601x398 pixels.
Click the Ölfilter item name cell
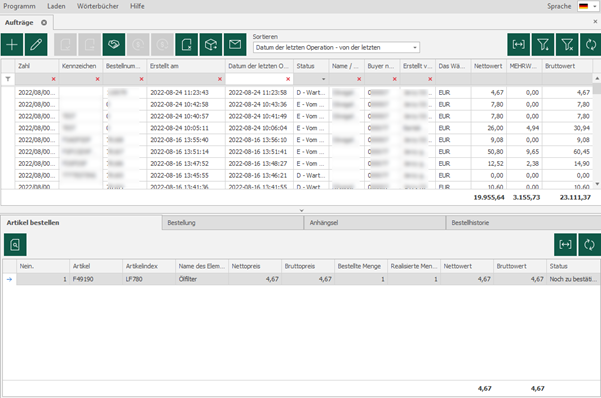click(202, 279)
